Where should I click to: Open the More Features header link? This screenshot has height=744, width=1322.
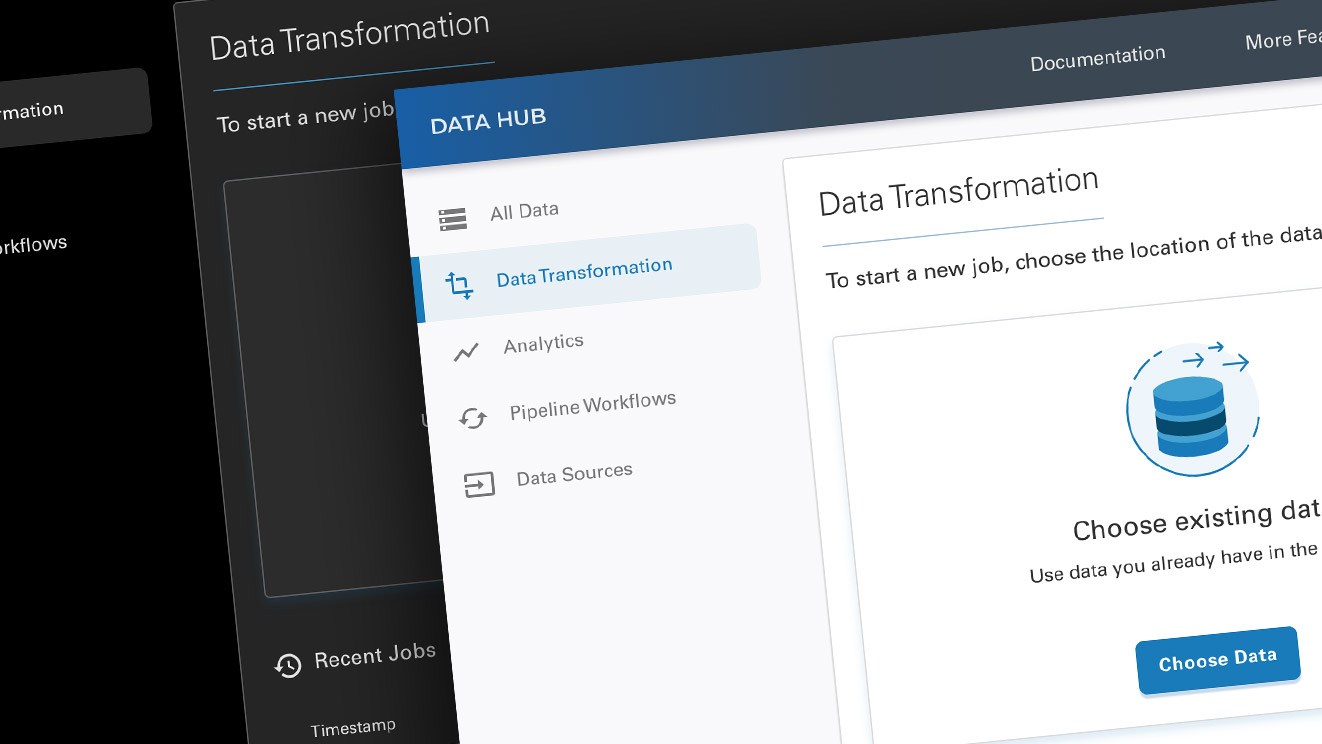[1283, 40]
